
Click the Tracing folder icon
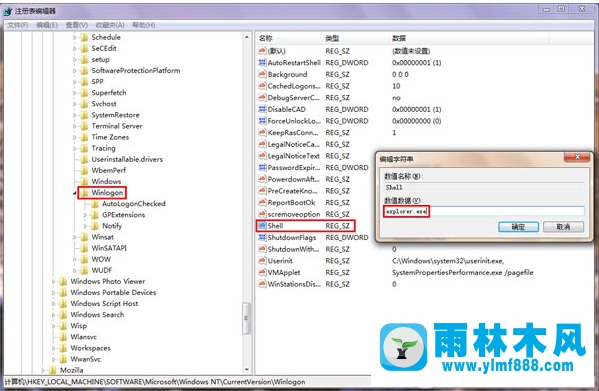[84, 148]
